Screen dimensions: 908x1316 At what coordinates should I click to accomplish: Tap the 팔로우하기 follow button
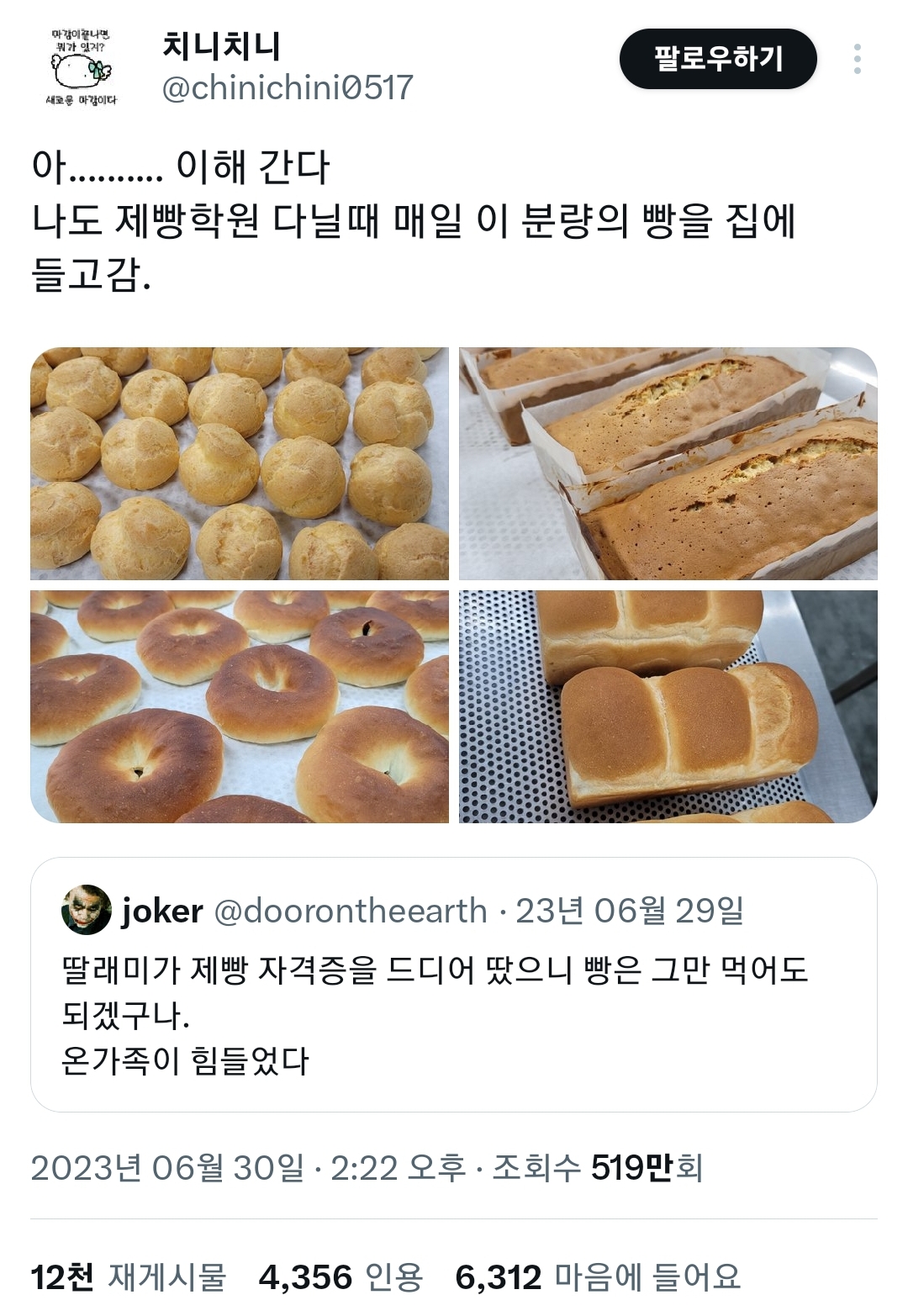click(718, 59)
